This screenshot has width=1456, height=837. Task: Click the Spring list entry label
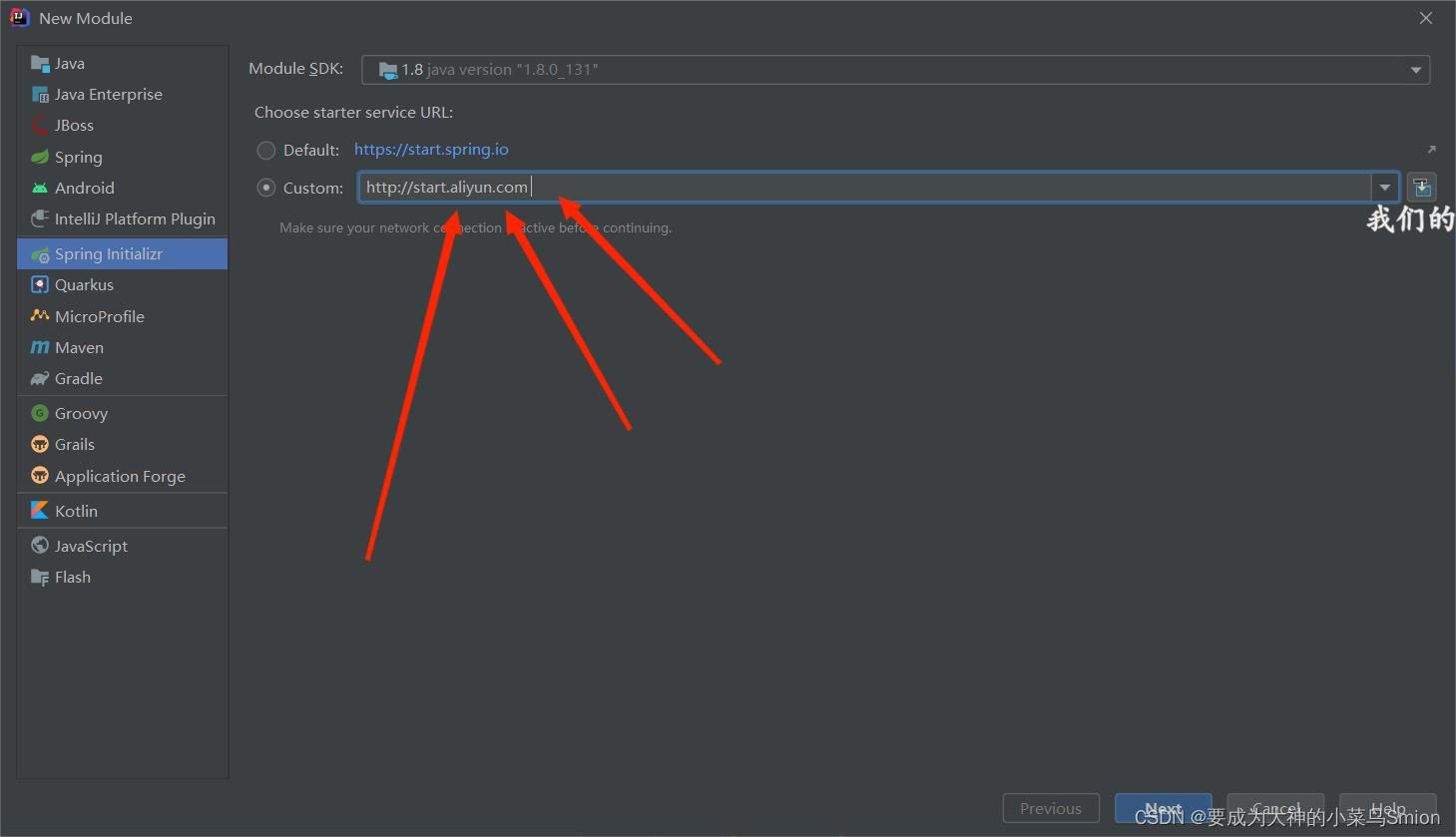(x=79, y=158)
